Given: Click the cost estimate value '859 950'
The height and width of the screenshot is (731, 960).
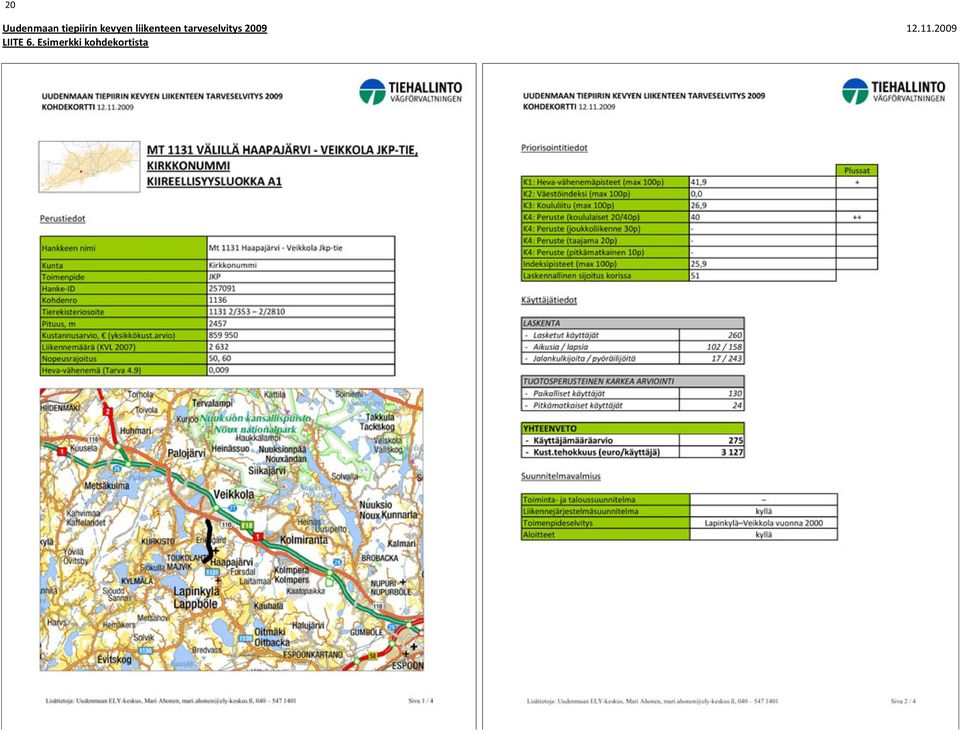Looking at the screenshot, I should (223, 335).
